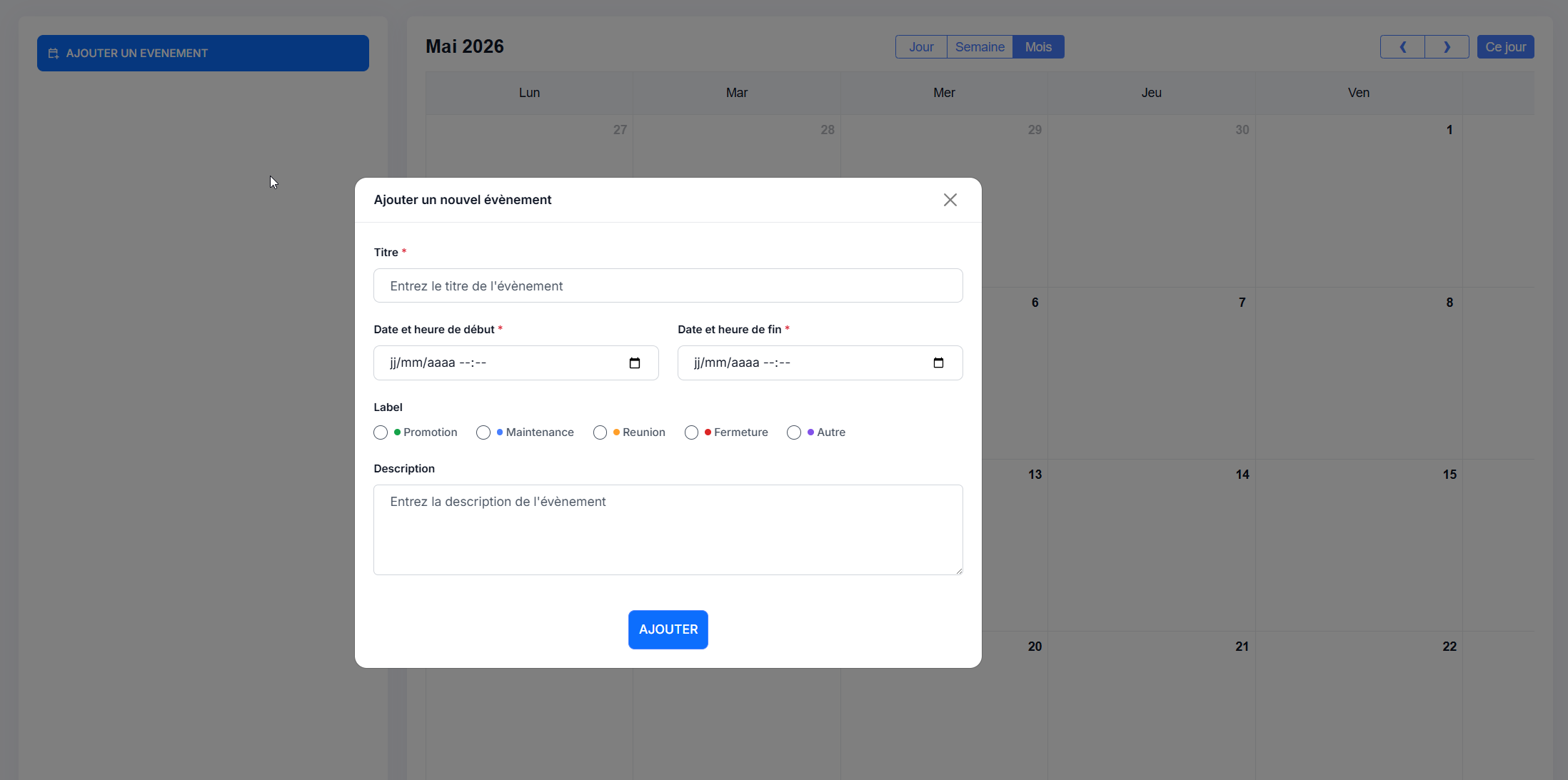Switch to the Semaine view
The image size is (1568, 780).
point(980,47)
